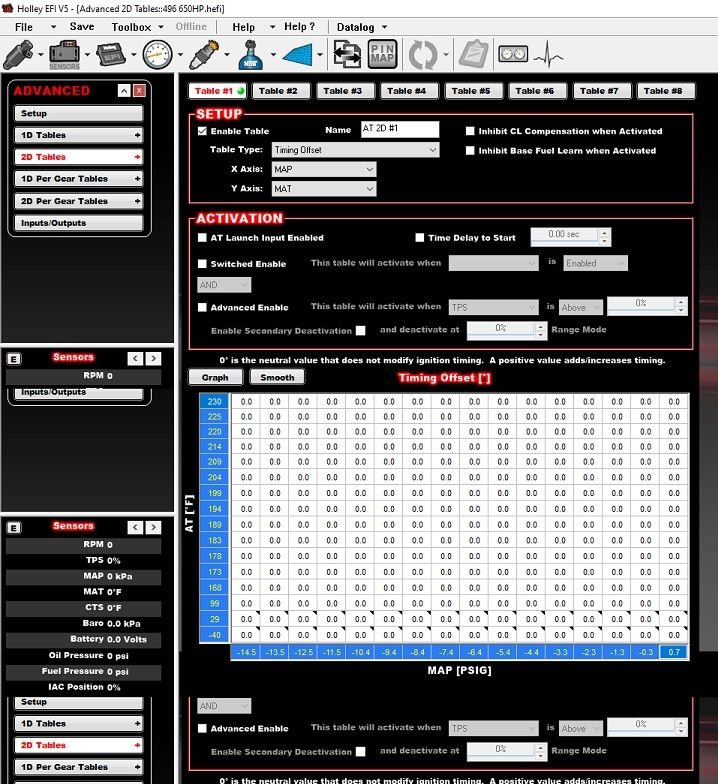Click the dual-gauge dashboard icon

(x=512, y=53)
